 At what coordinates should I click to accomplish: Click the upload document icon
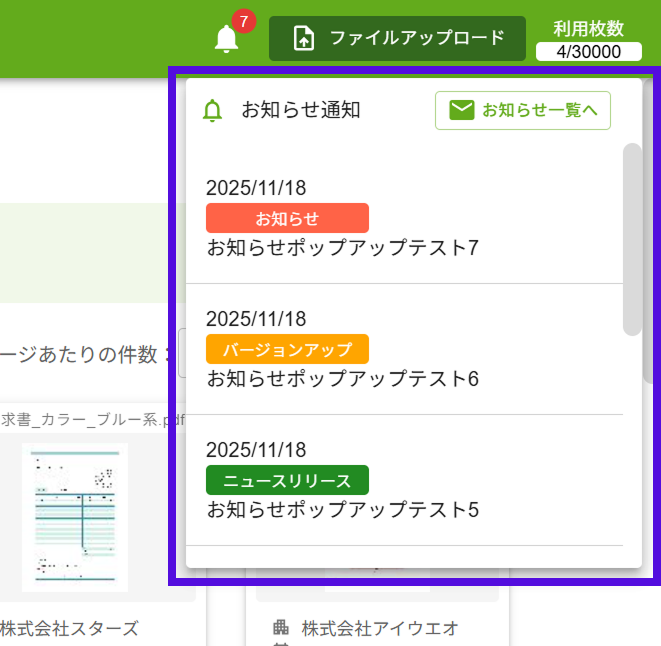tap(304, 39)
